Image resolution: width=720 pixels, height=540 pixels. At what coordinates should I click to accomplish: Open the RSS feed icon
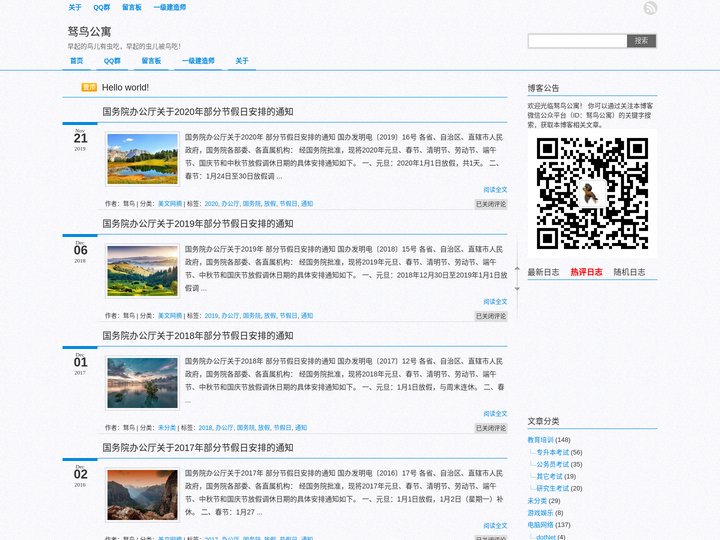650,8
